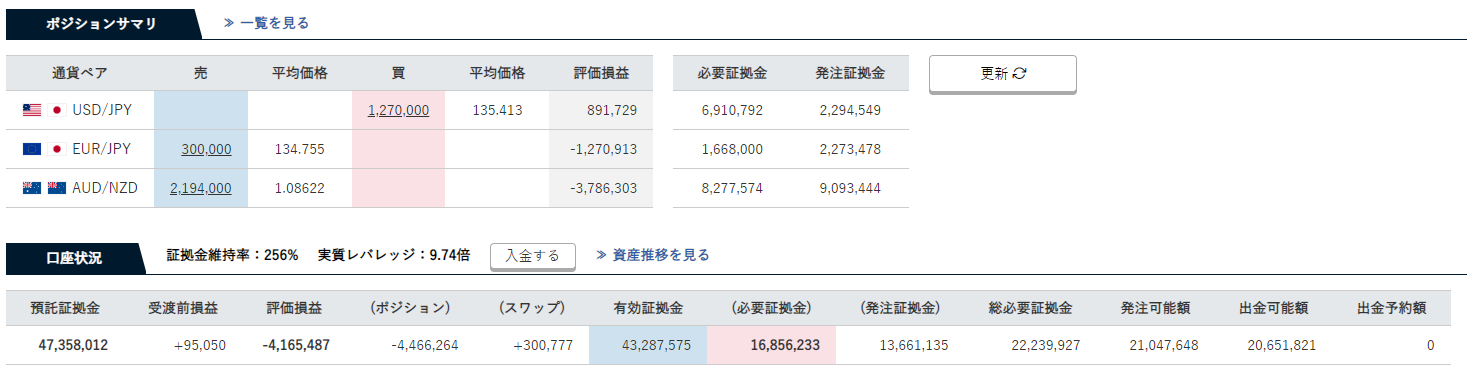This screenshot has height=373, width=1467.
Task: Open the 資産推移を見る link
Action: [x=661, y=255]
